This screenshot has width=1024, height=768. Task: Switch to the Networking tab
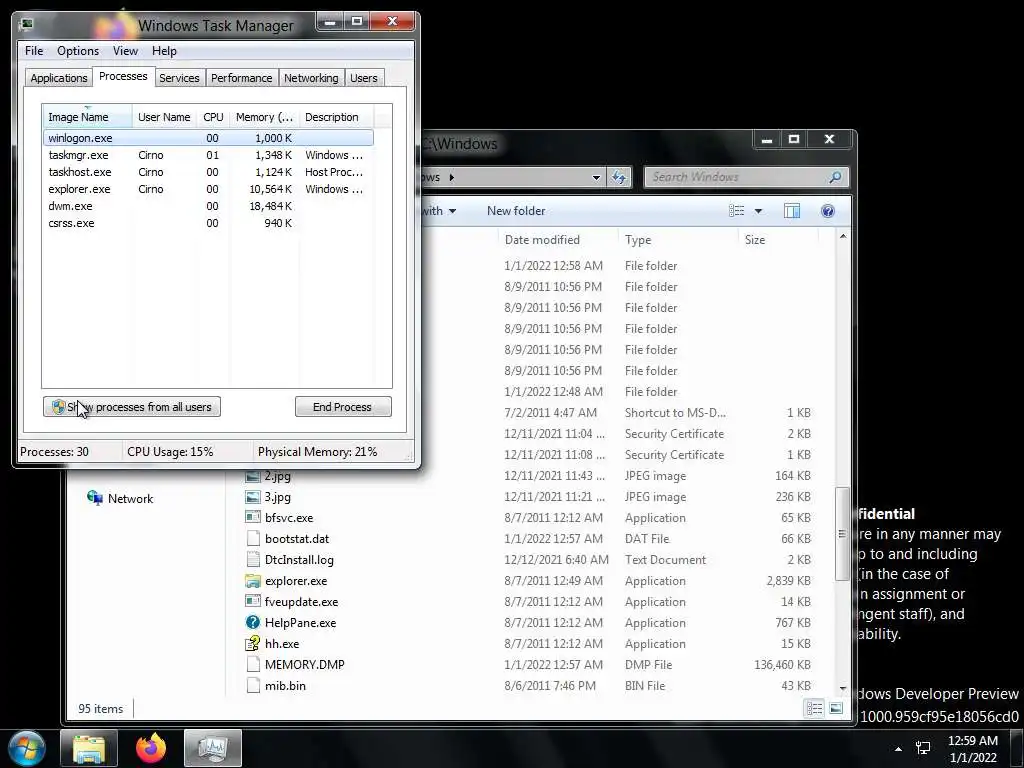tap(311, 78)
